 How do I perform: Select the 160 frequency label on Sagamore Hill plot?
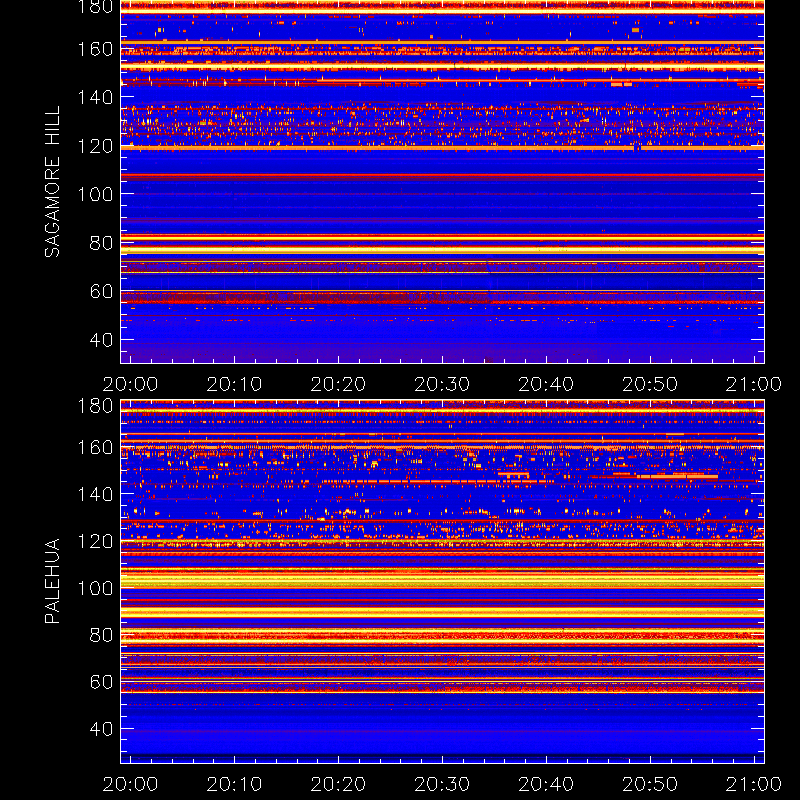pyautogui.click(x=95, y=49)
